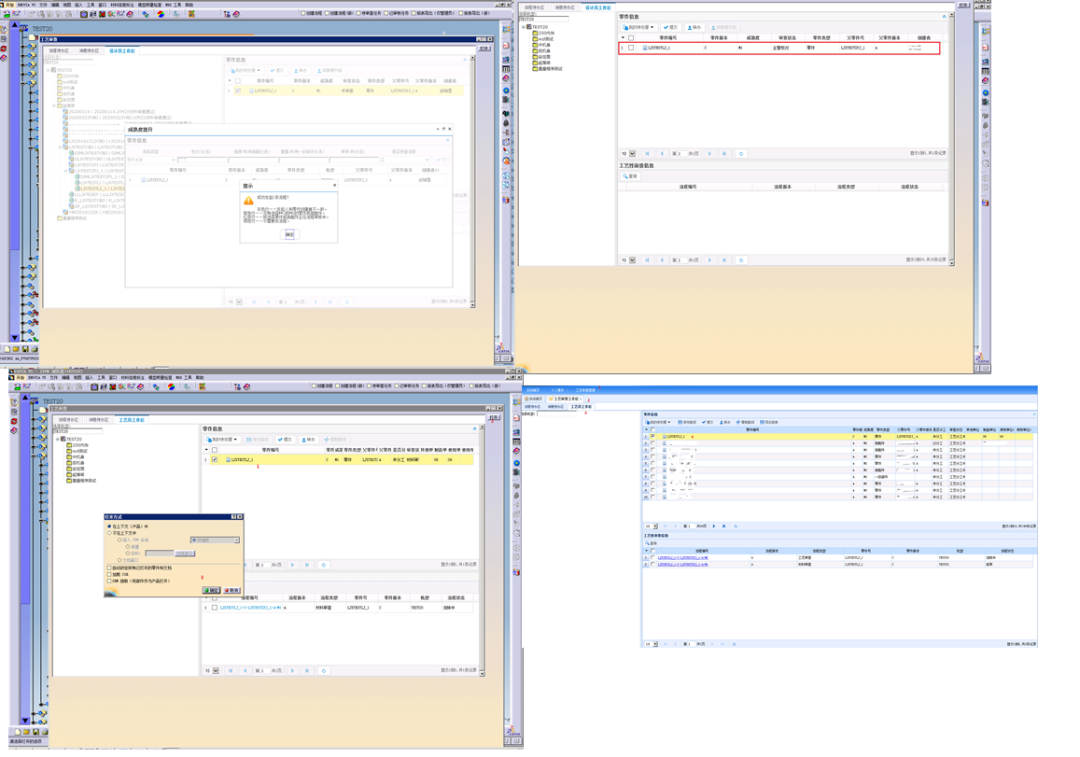
Task: Tick the last checkbox below 加载 CGR in the bottom-left dialog
Action: tap(109, 581)
